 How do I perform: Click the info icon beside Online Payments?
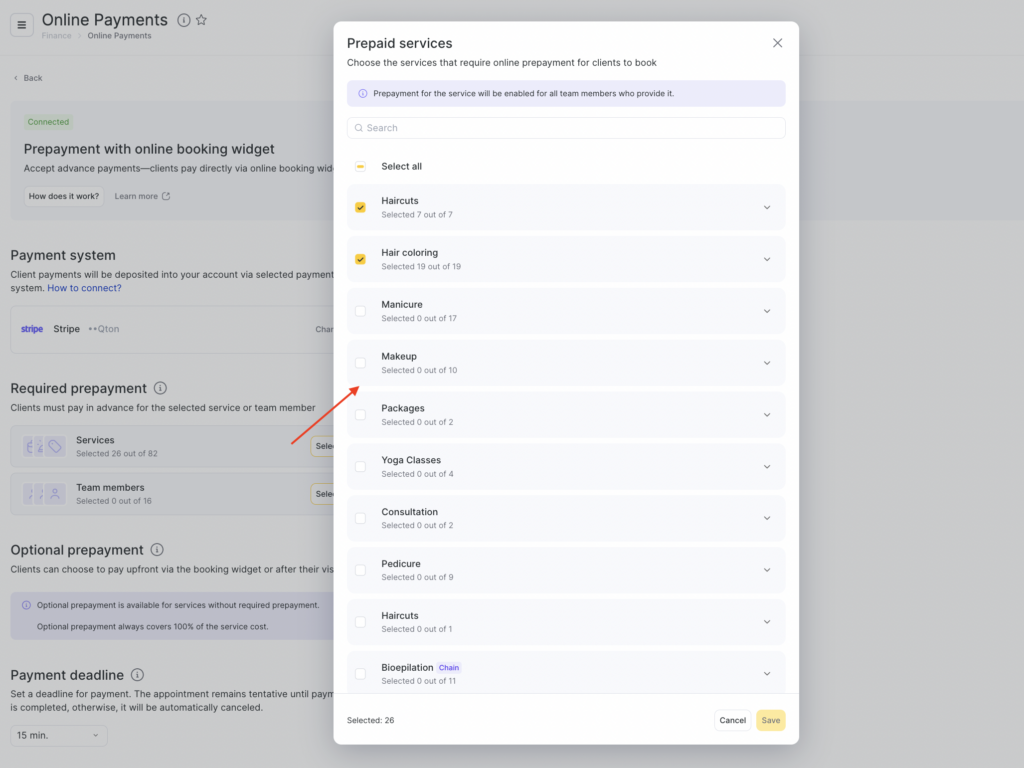point(183,20)
